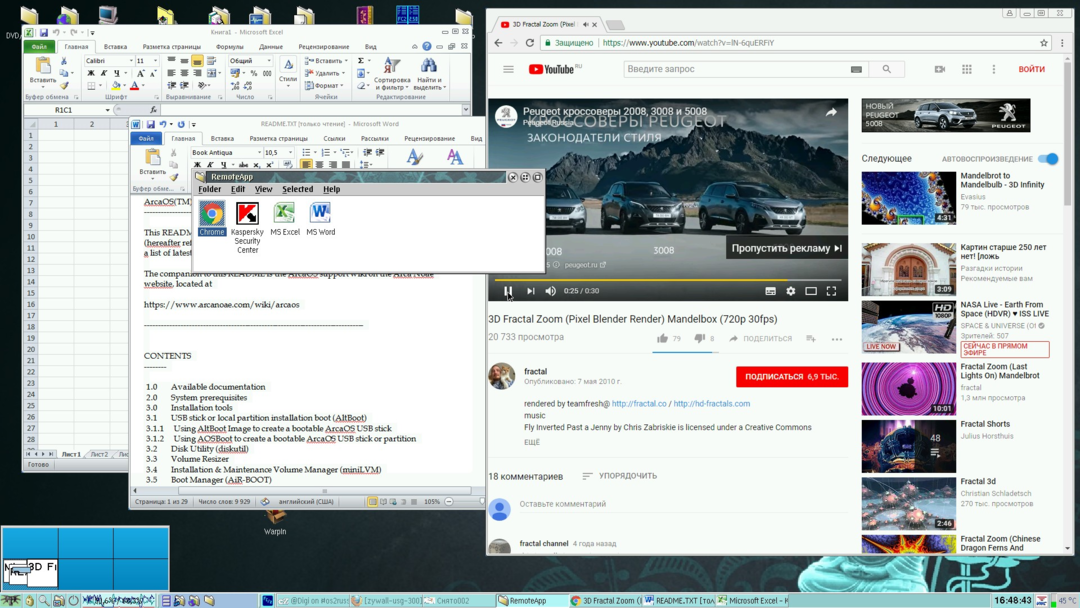Click Excel's AutoSum sigma icon

click(360, 61)
